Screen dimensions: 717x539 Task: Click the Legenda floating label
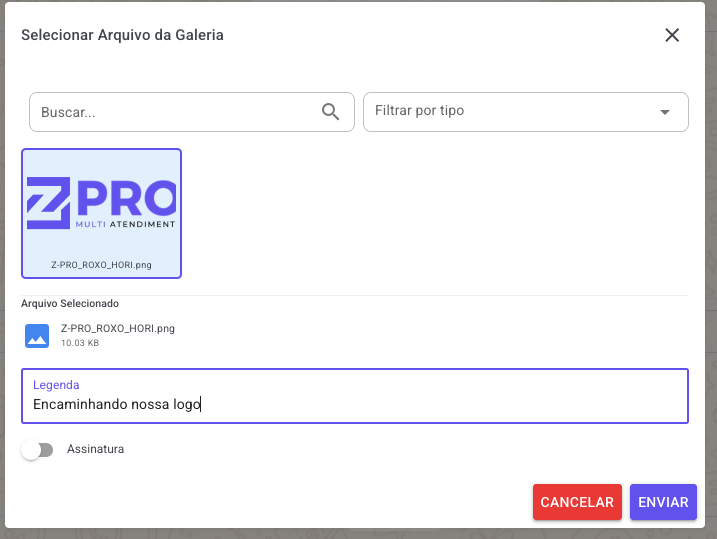[x=56, y=385]
